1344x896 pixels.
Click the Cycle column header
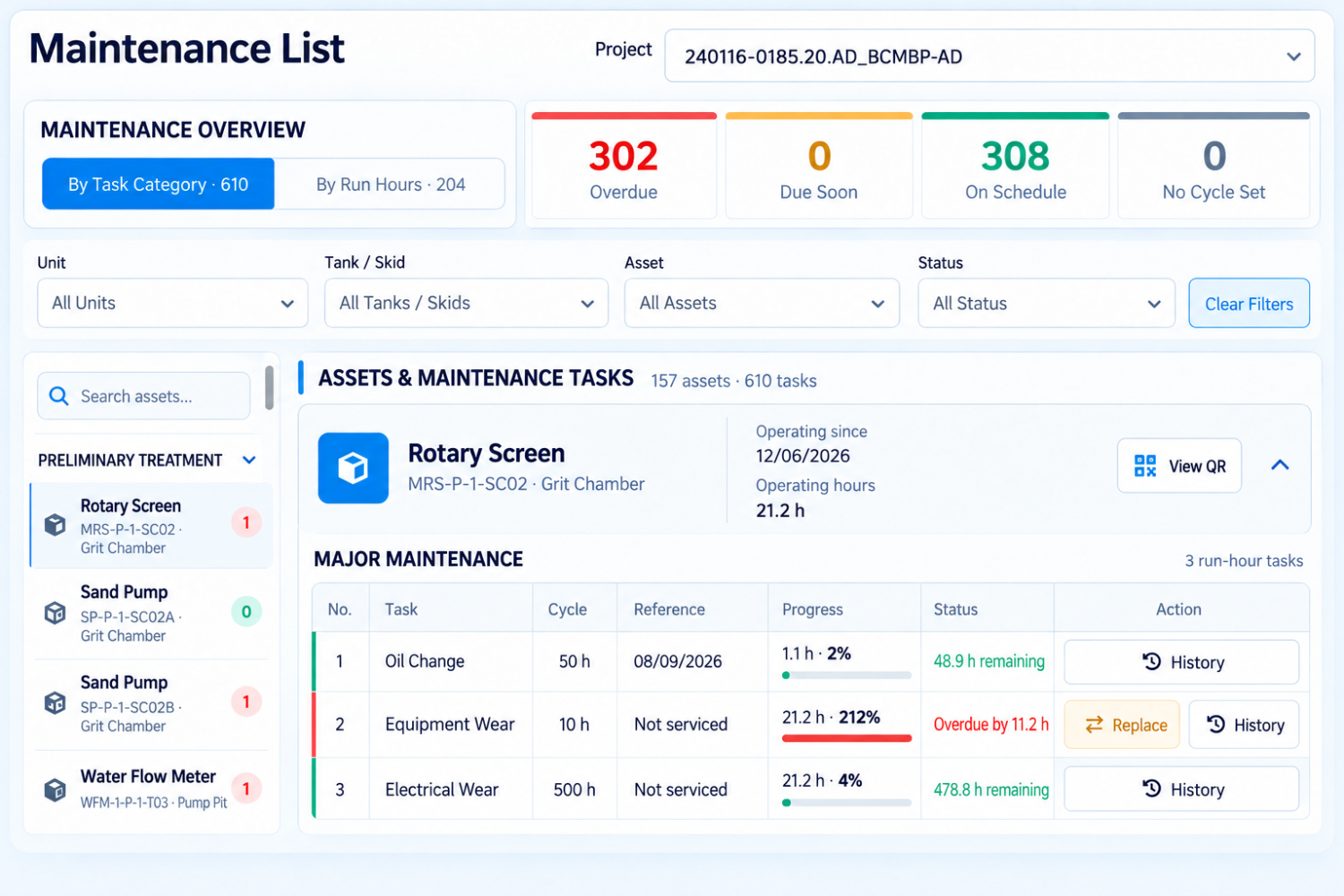567,609
